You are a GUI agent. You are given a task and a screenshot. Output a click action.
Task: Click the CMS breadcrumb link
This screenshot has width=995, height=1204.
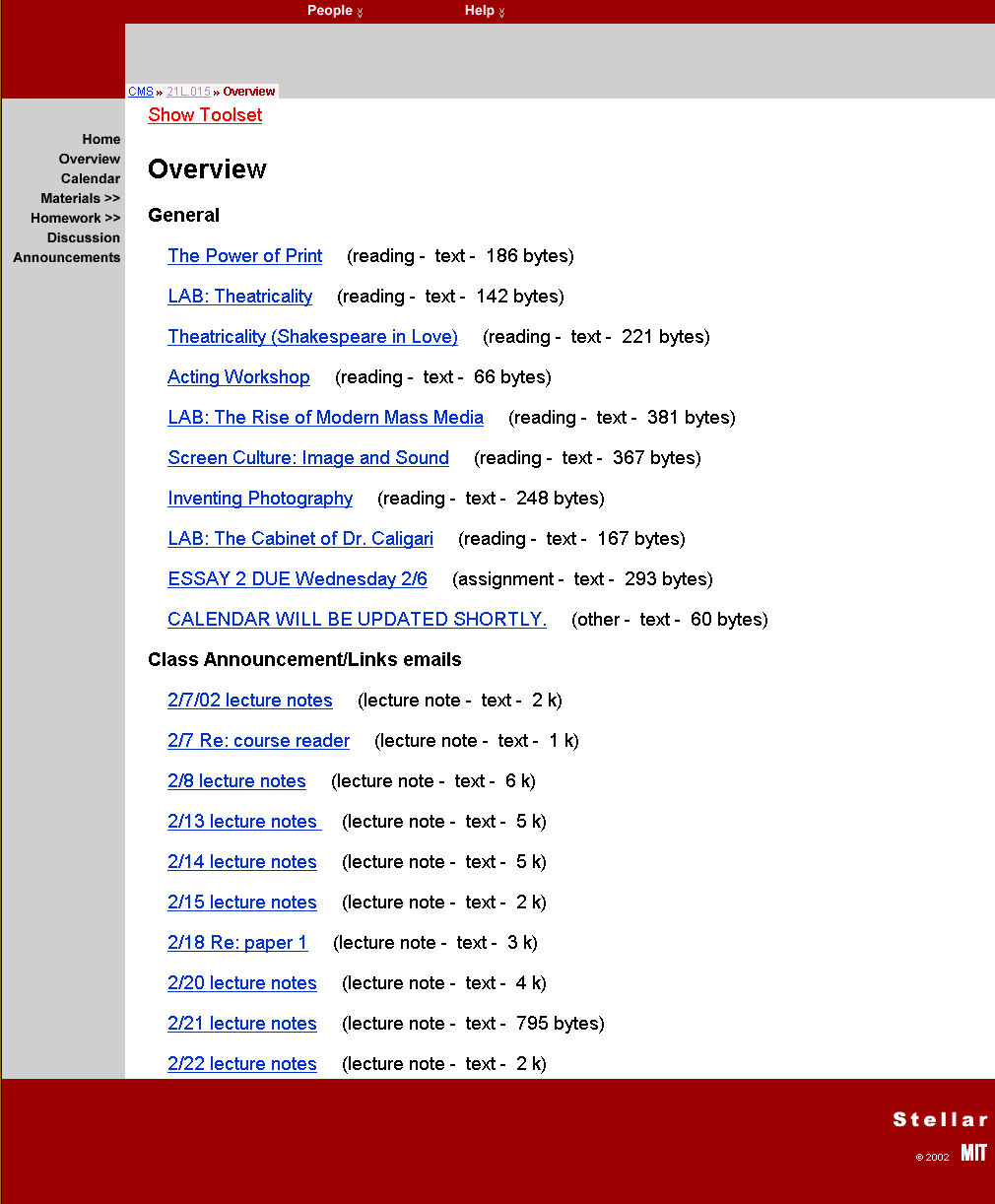point(140,92)
